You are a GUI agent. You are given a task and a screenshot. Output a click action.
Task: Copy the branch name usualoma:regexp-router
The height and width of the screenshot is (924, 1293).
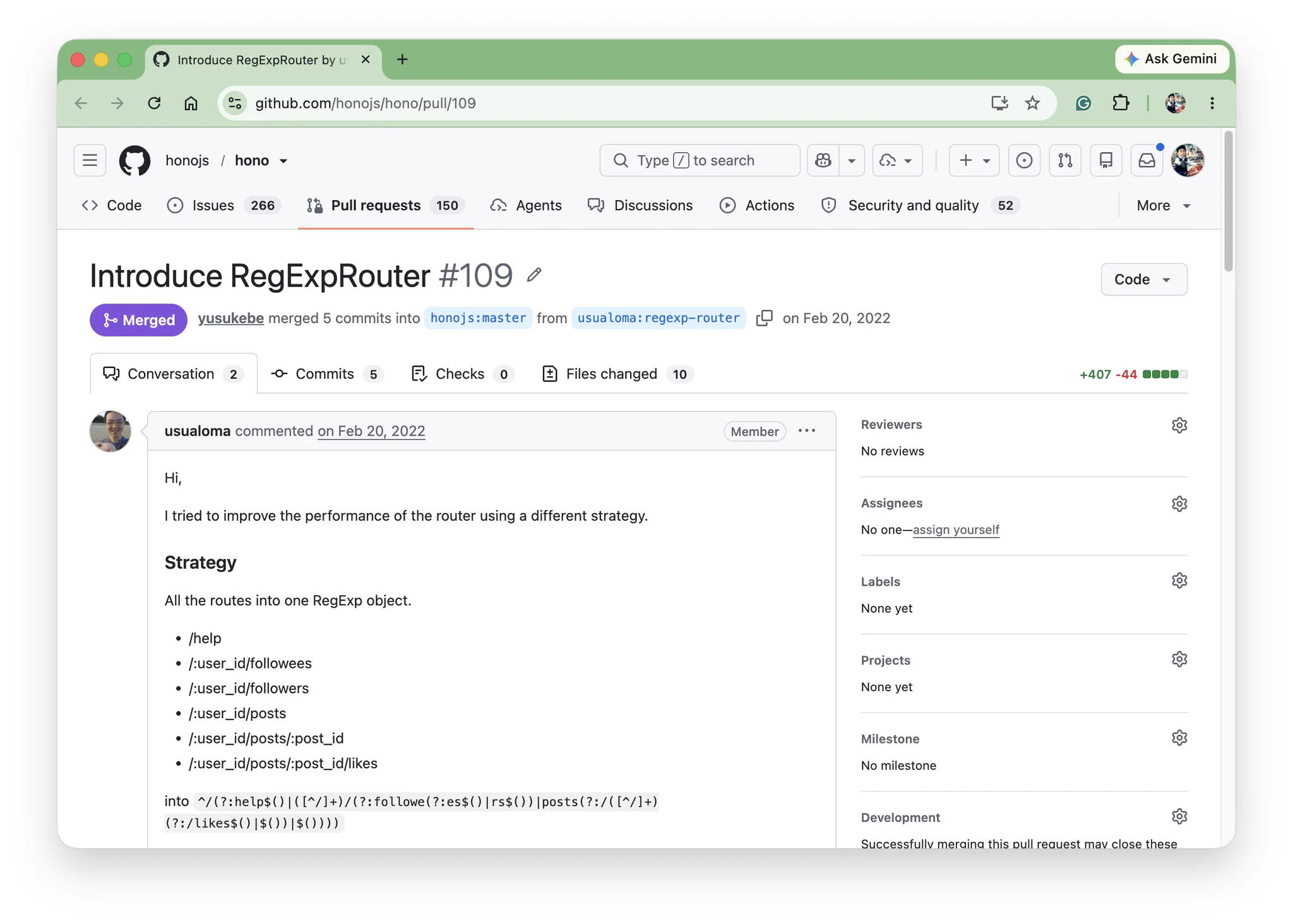click(765, 318)
